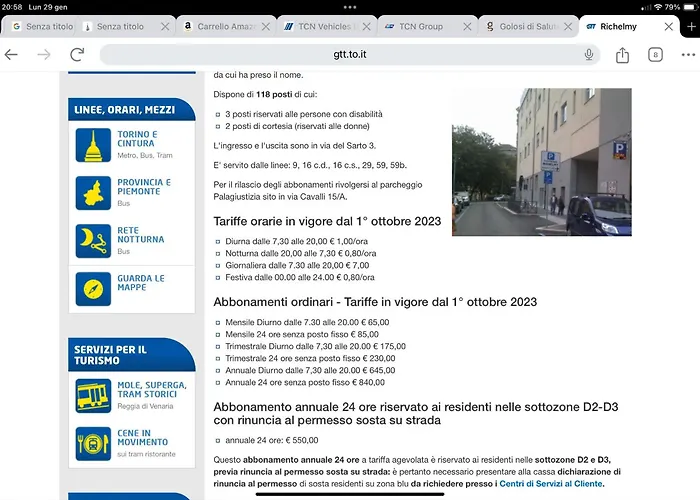Follow the Centri di Servizi al Cliente link

click(x=550, y=483)
